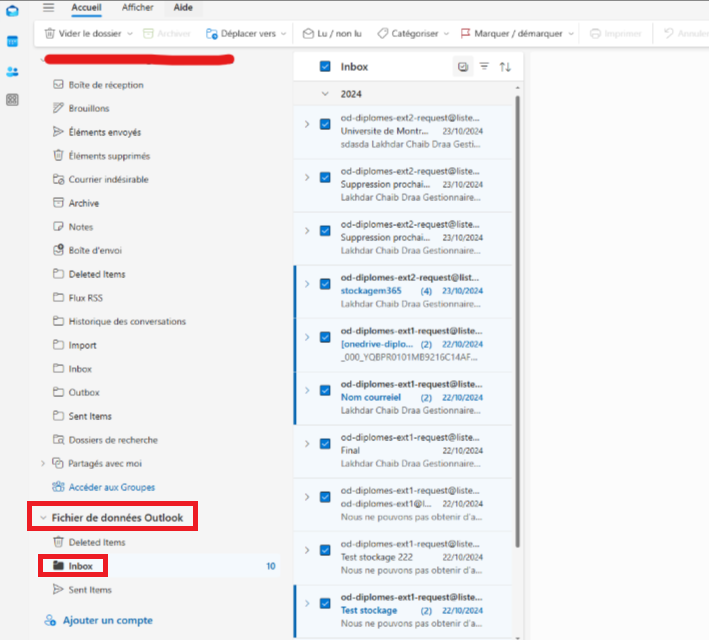The width and height of the screenshot is (709, 640).
Task: Collapse the 2024 date group
Action: pyautogui.click(x=325, y=94)
